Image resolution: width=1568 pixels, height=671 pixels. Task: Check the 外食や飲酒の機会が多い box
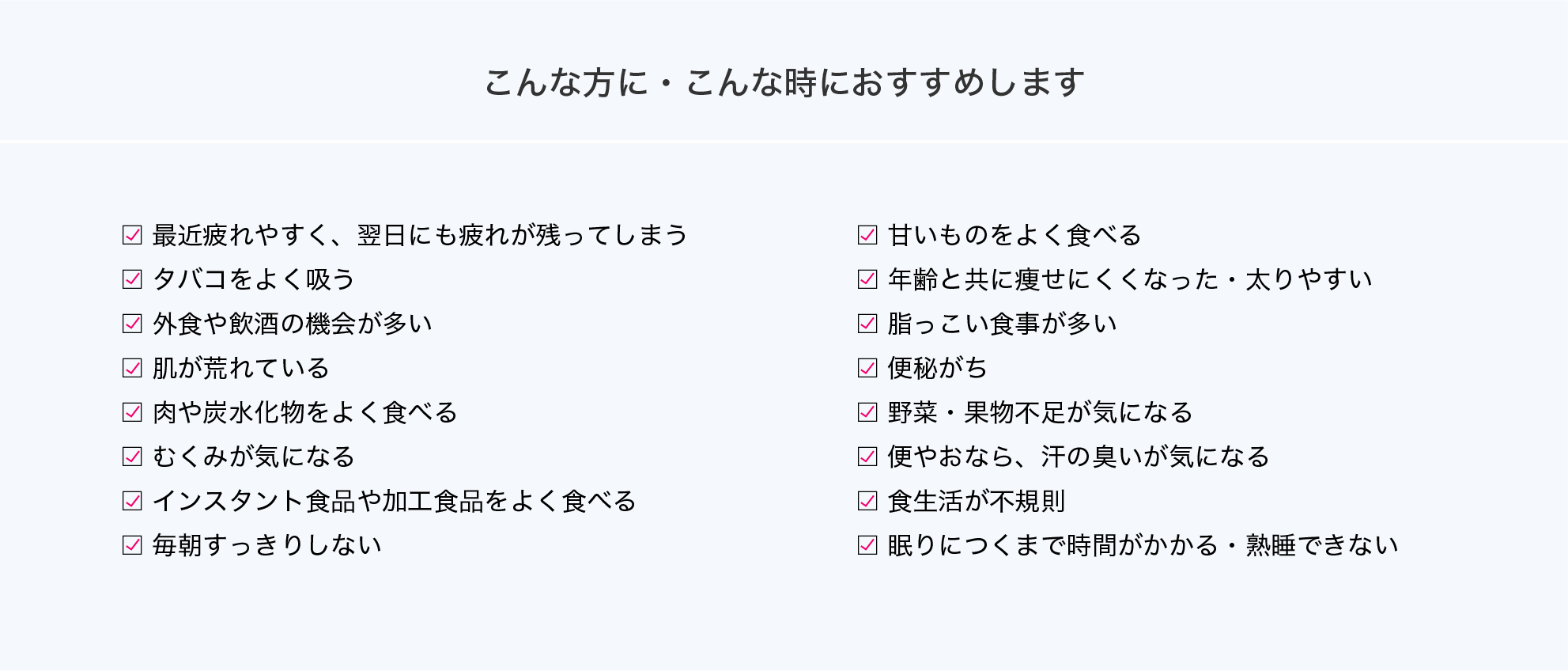click(132, 324)
